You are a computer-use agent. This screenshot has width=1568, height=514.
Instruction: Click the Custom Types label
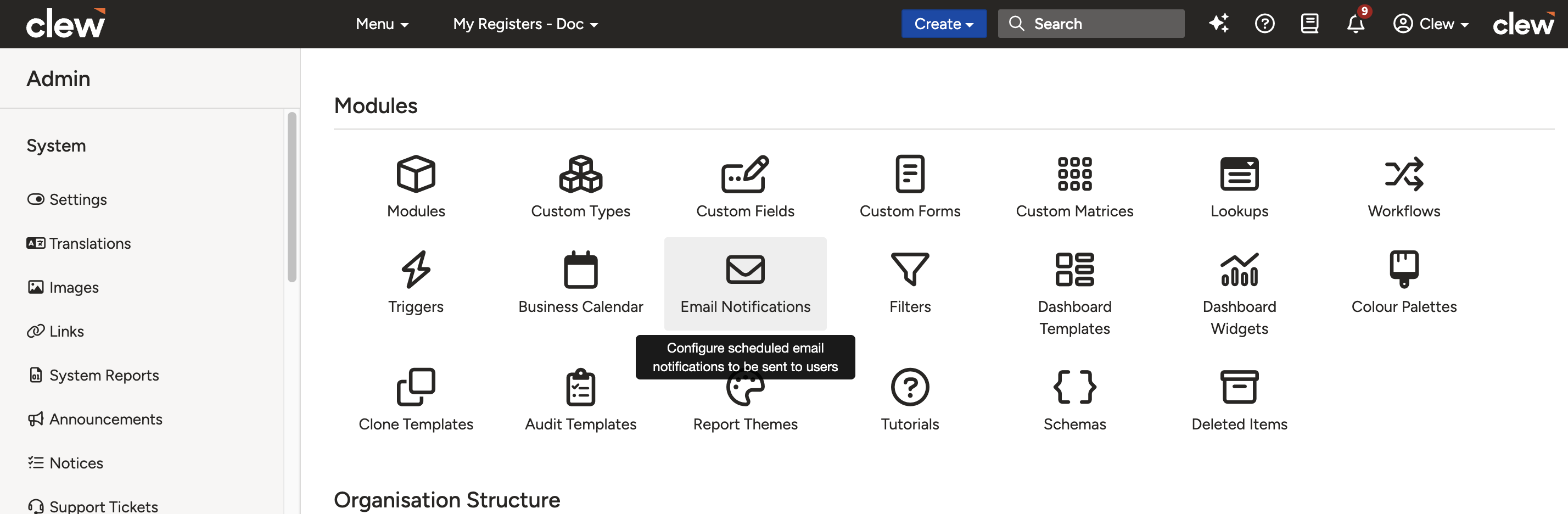click(581, 211)
